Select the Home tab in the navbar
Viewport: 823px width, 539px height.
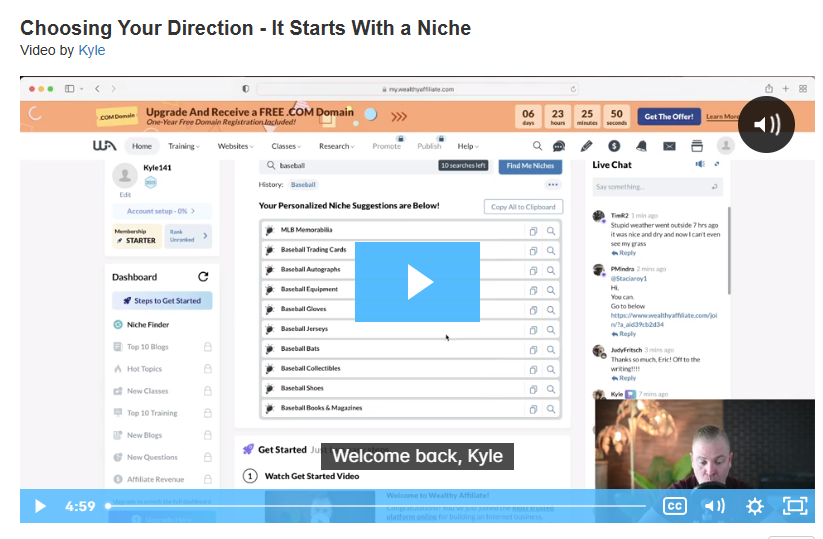click(142, 146)
